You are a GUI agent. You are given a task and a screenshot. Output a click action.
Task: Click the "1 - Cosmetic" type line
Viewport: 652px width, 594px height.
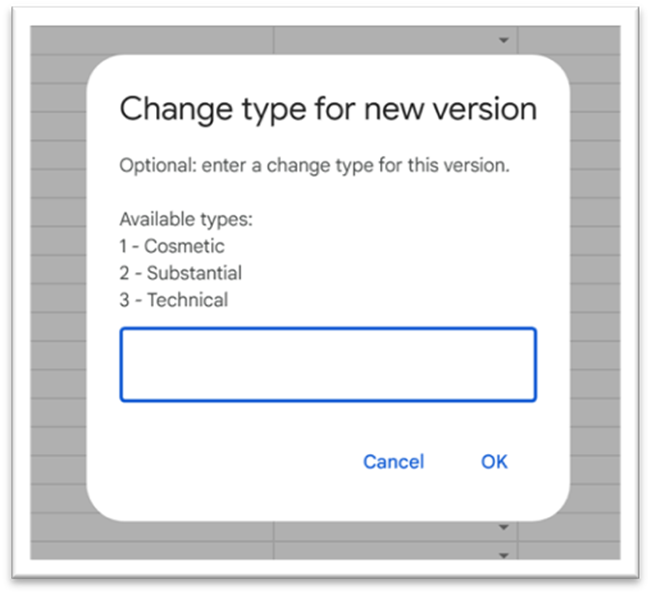[x=172, y=246]
